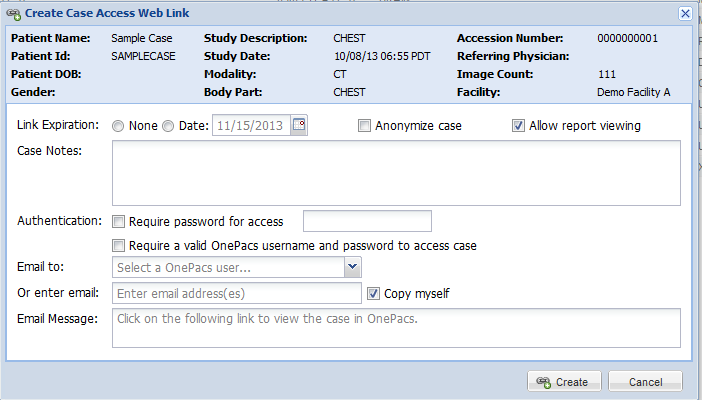Select the None expiration radio button
Viewport: 702px width, 400px height.
tap(118, 126)
